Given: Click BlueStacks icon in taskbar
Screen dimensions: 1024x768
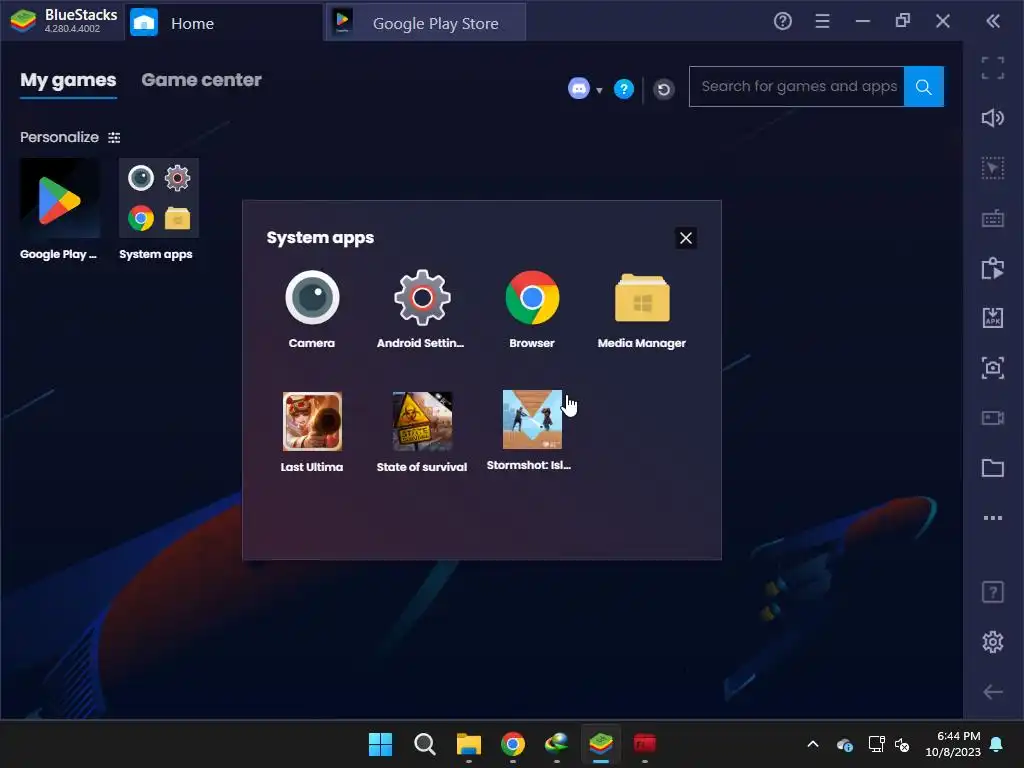Looking at the screenshot, I should click(x=601, y=744).
